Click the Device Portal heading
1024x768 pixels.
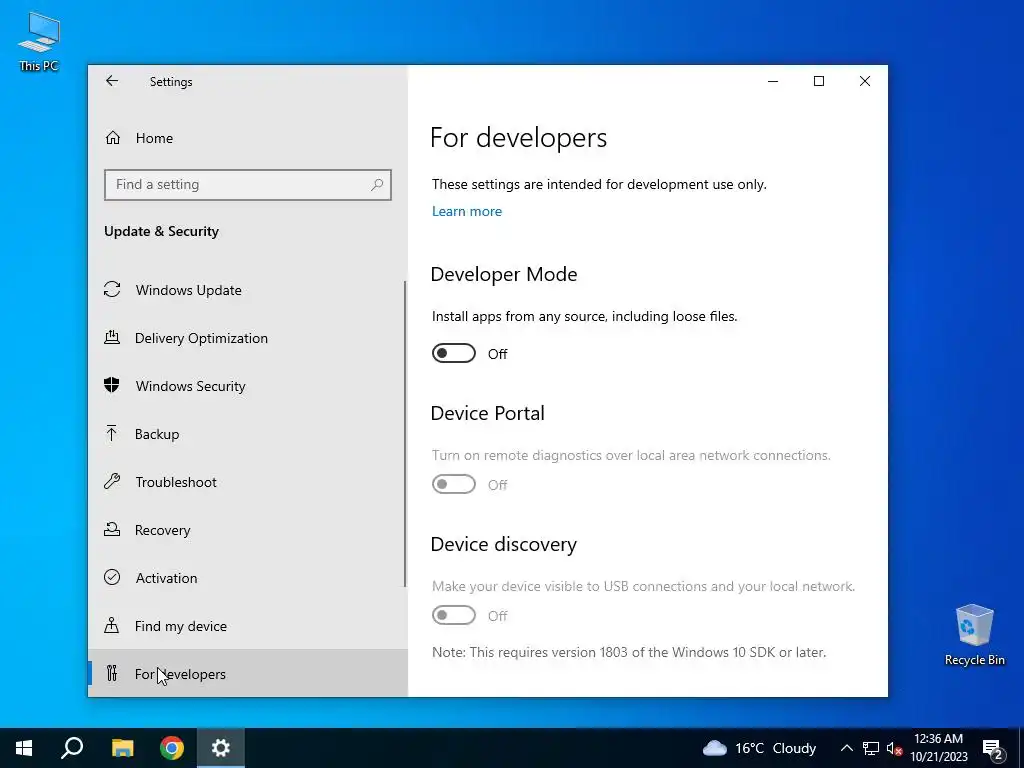pos(487,413)
